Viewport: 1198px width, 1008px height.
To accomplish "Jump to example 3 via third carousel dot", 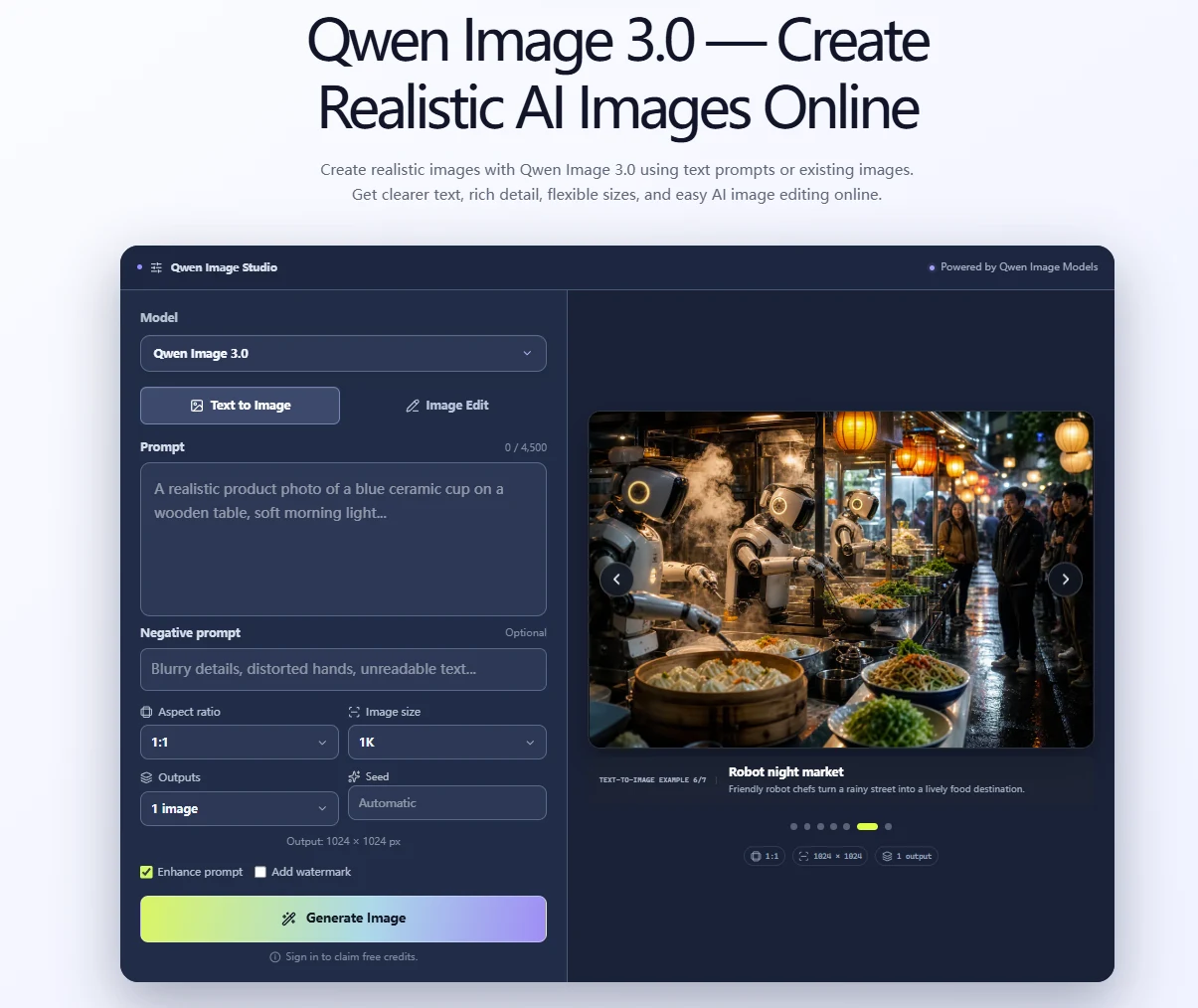I will point(820,826).
